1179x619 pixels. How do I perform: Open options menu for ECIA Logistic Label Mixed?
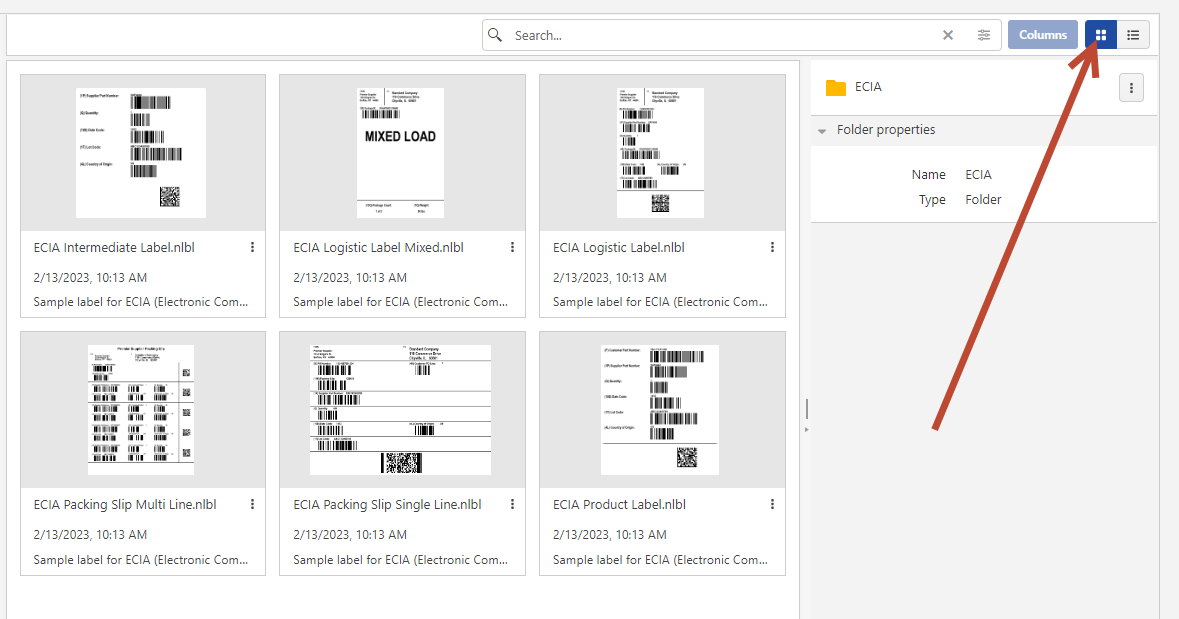[512, 247]
